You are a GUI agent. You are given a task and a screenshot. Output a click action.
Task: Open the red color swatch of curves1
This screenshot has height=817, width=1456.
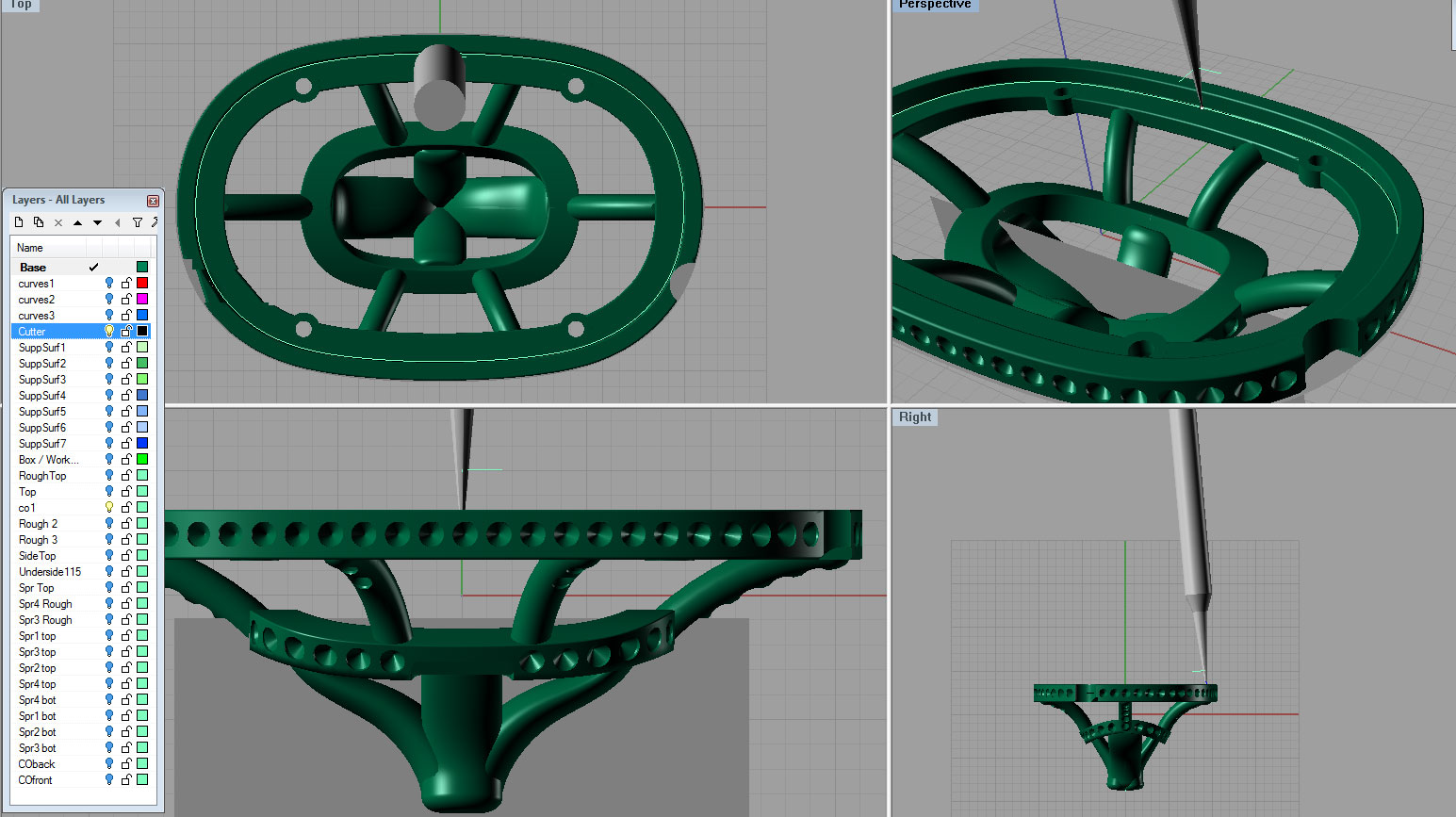click(x=142, y=283)
